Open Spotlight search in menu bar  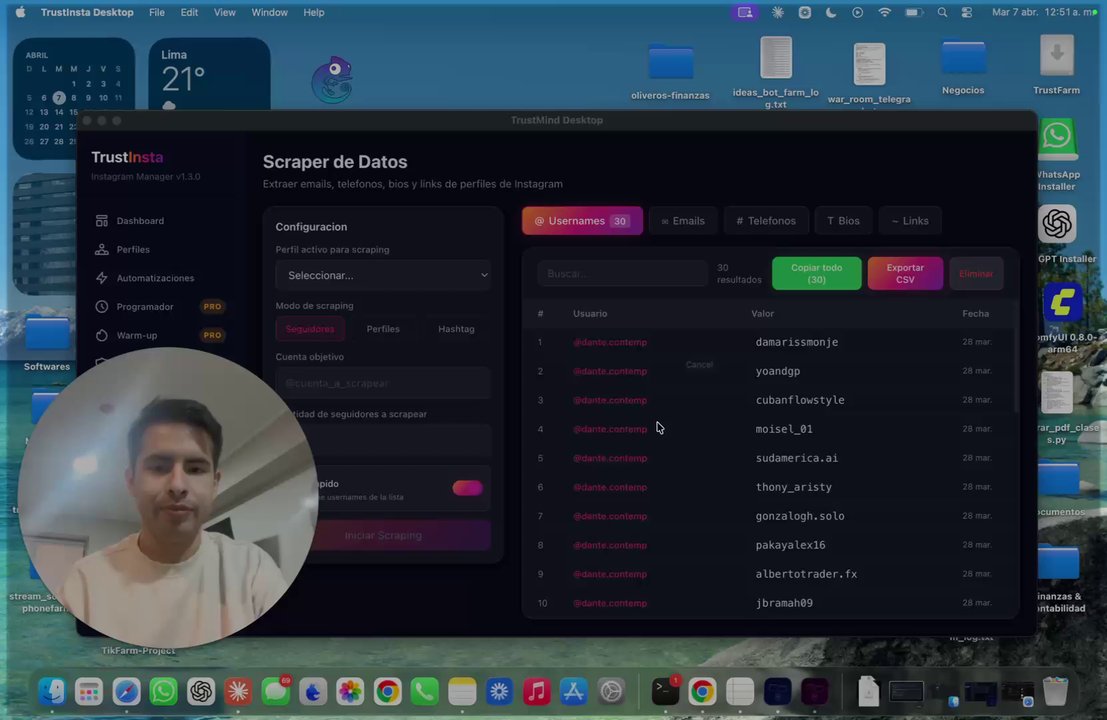coord(942,12)
